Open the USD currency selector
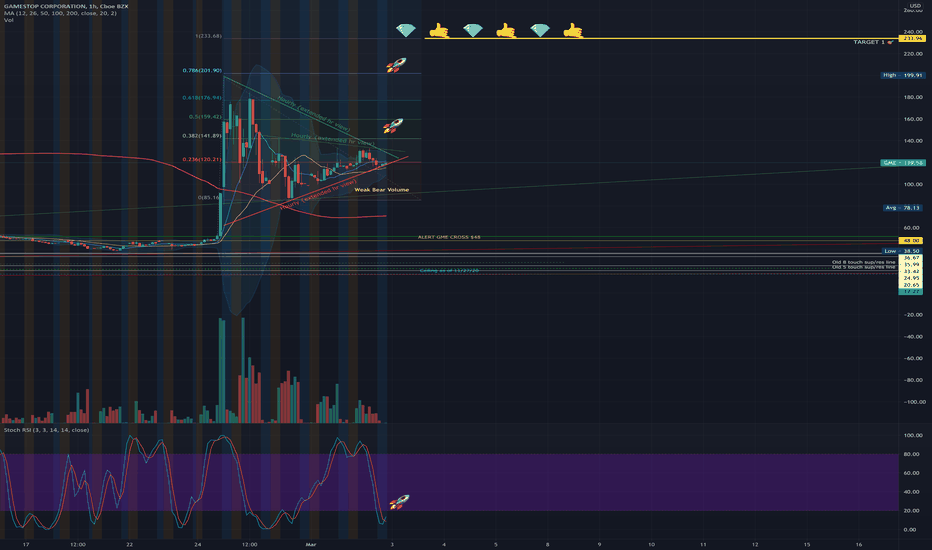 point(915,5)
